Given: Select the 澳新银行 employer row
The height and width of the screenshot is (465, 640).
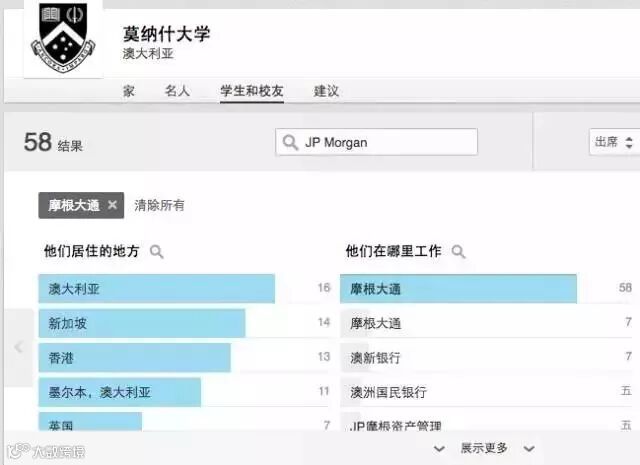Looking at the screenshot, I should click(486, 358).
